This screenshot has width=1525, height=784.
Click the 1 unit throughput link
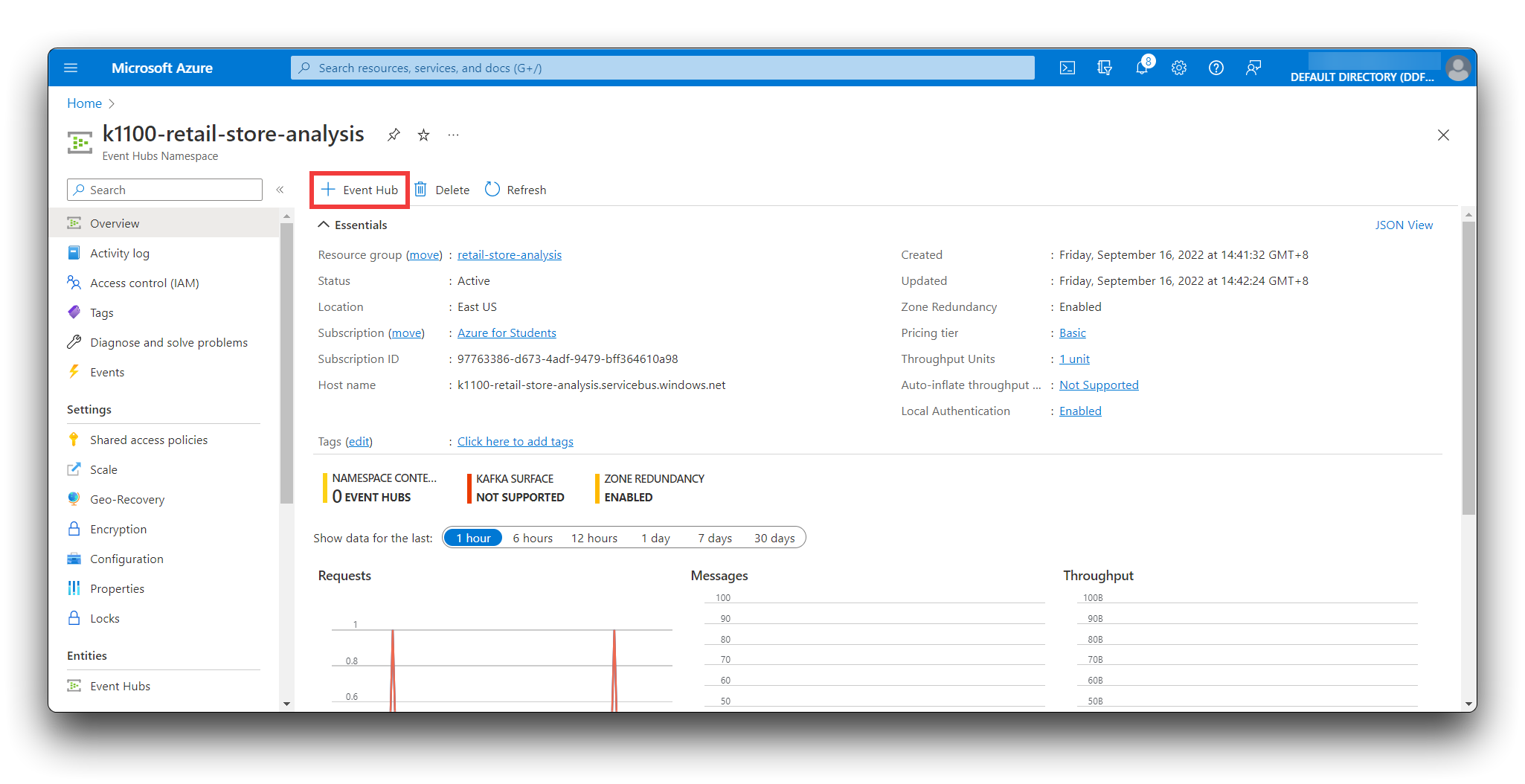click(x=1074, y=359)
